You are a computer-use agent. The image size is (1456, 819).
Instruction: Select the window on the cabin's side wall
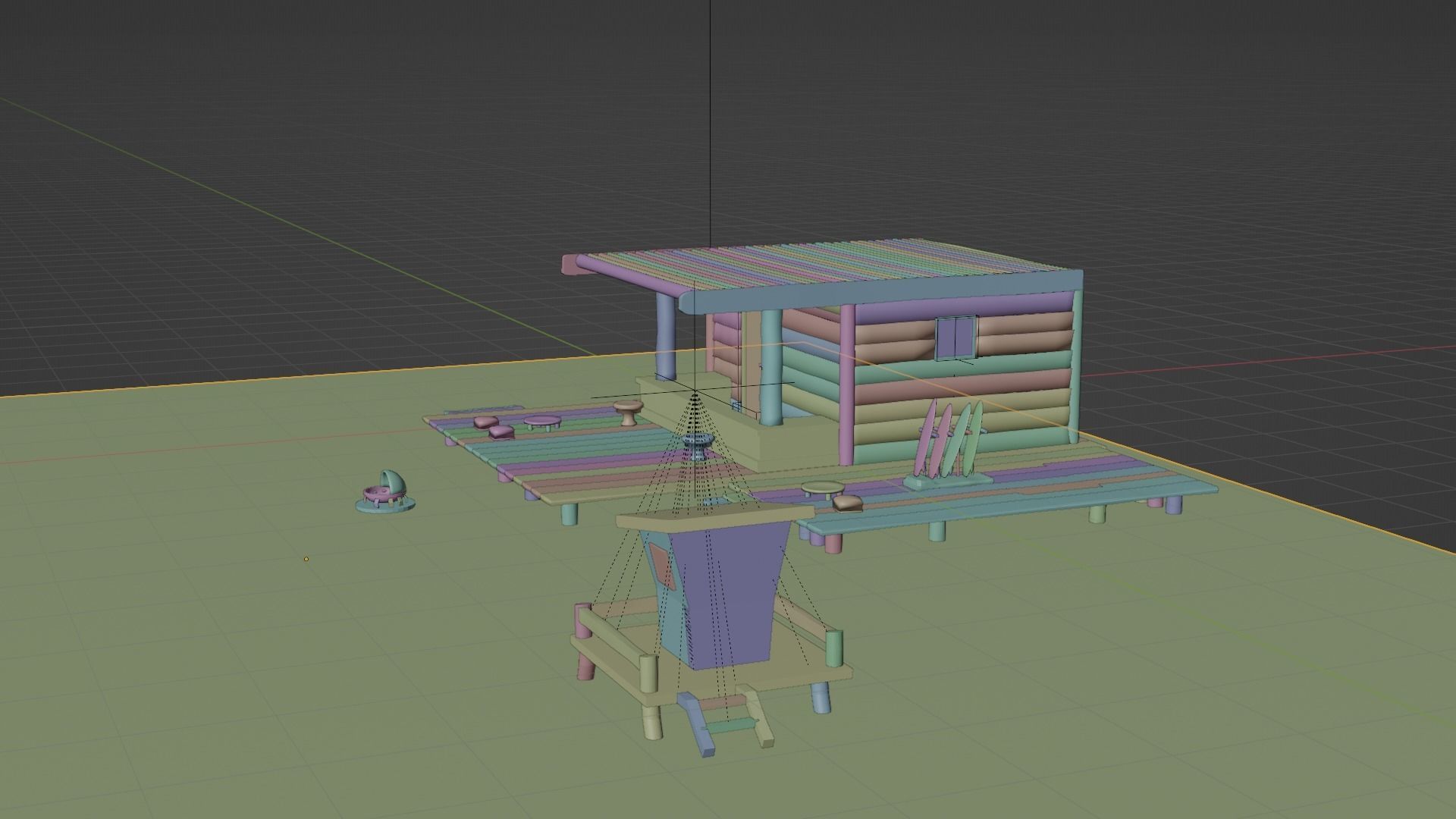(956, 337)
